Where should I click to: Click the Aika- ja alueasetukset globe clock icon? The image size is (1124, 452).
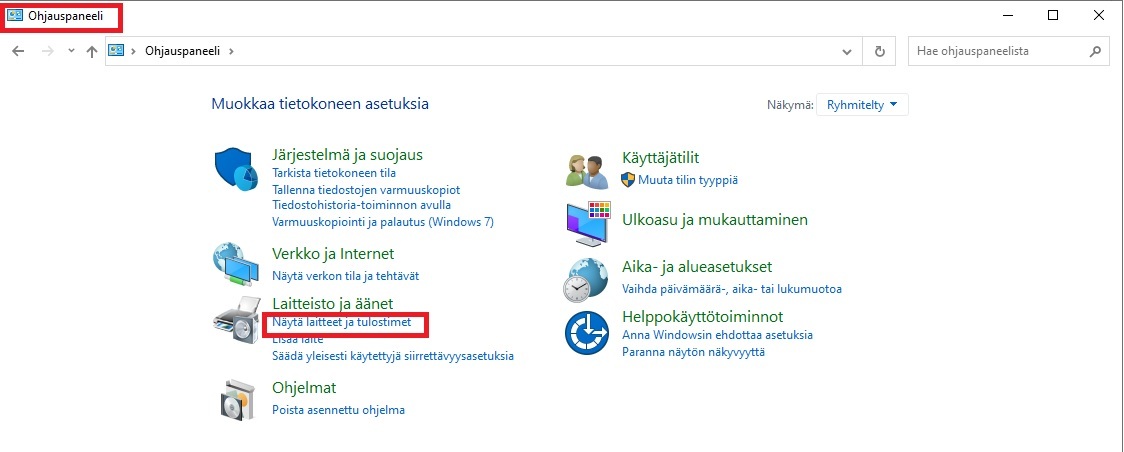coord(587,279)
